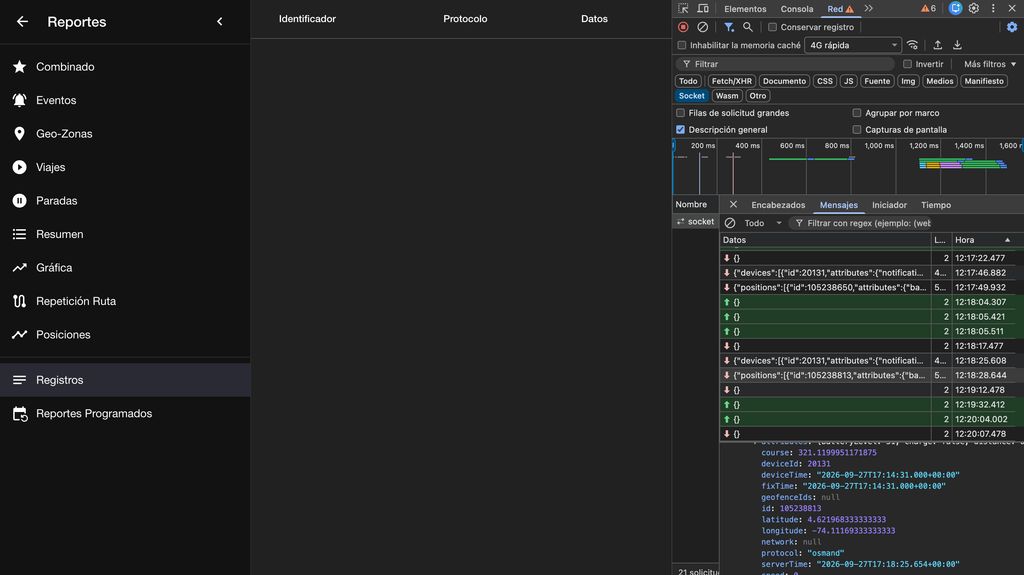Filter by CSS requests
Image resolution: width=1024 pixels, height=575 pixels.
point(825,81)
